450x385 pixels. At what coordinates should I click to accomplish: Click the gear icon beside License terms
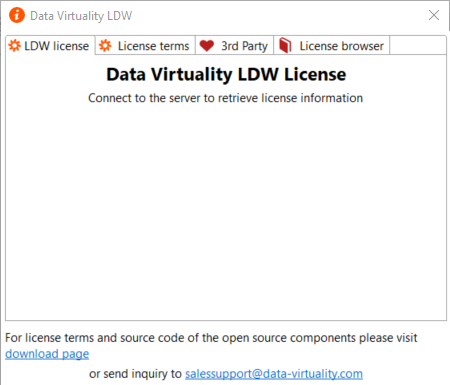(x=105, y=46)
